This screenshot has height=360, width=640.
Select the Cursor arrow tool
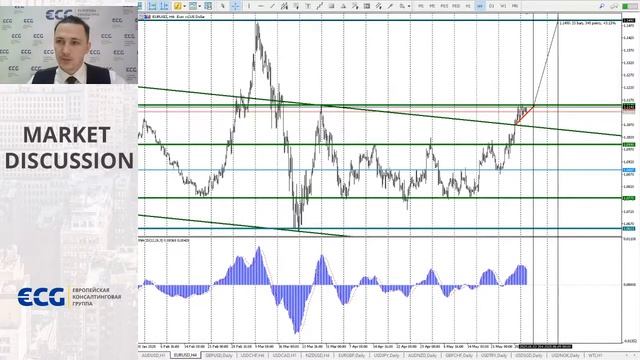(x=222, y=6)
